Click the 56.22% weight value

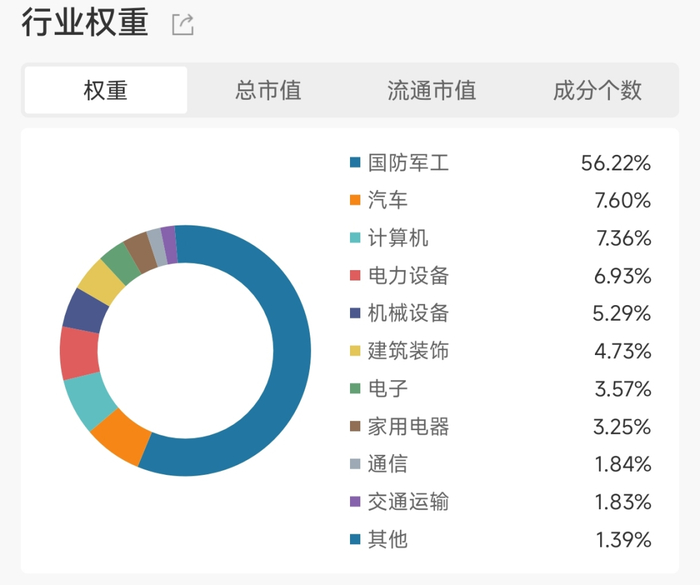point(616,163)
